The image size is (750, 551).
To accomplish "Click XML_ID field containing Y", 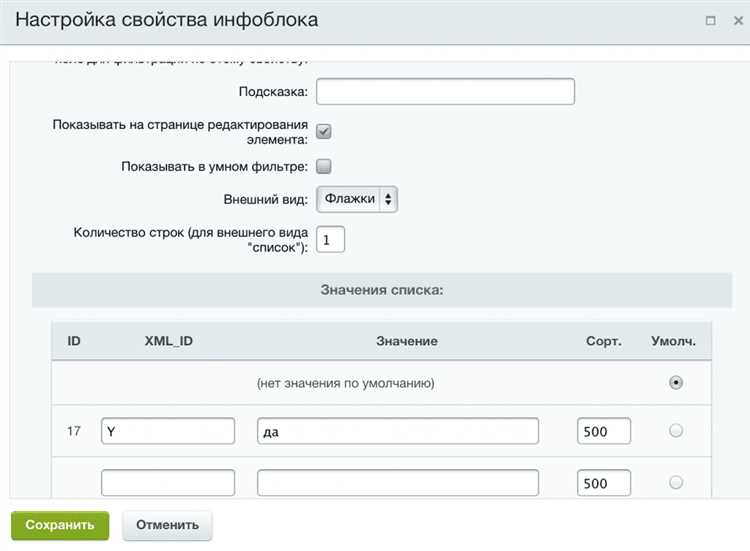I will point(168,431).
